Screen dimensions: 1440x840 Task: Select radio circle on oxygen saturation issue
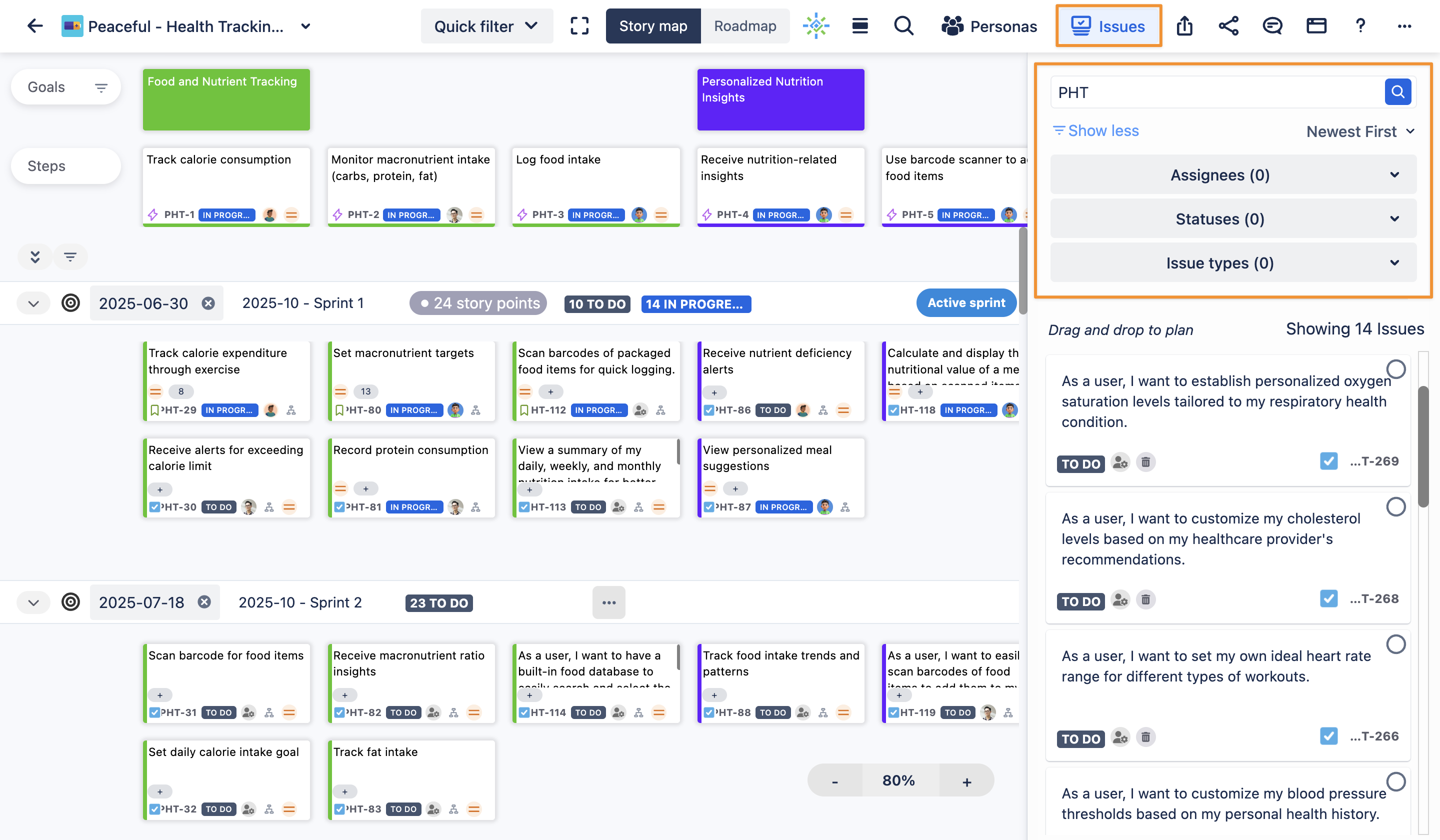(1395, 369)
